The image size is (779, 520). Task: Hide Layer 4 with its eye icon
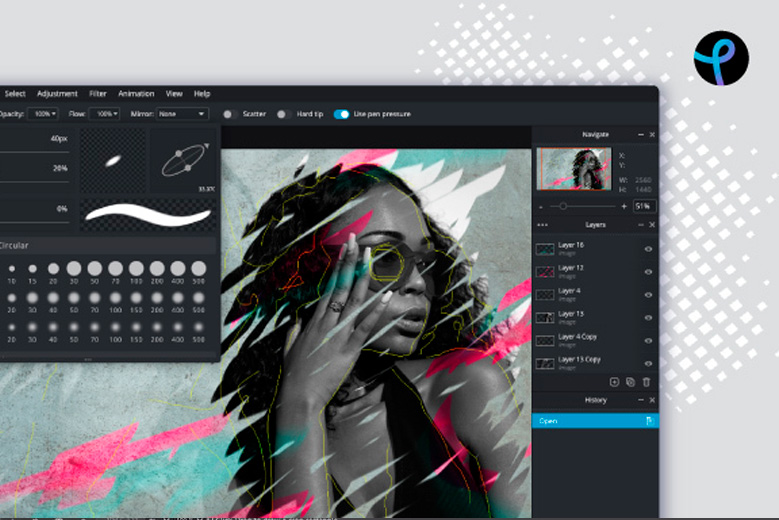tap(648, 295)
